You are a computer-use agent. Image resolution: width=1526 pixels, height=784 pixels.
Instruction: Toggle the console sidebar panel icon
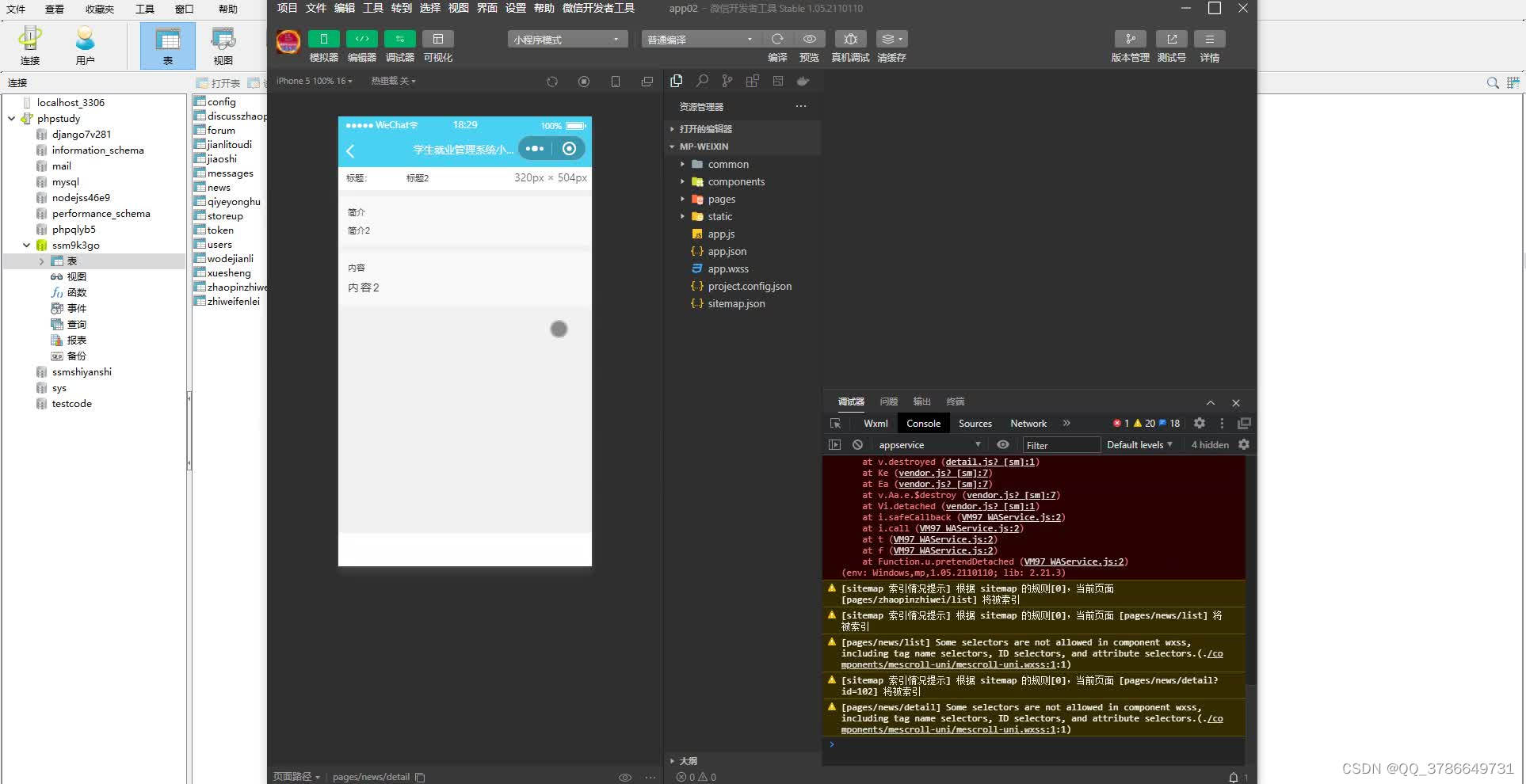click(834, 445)
